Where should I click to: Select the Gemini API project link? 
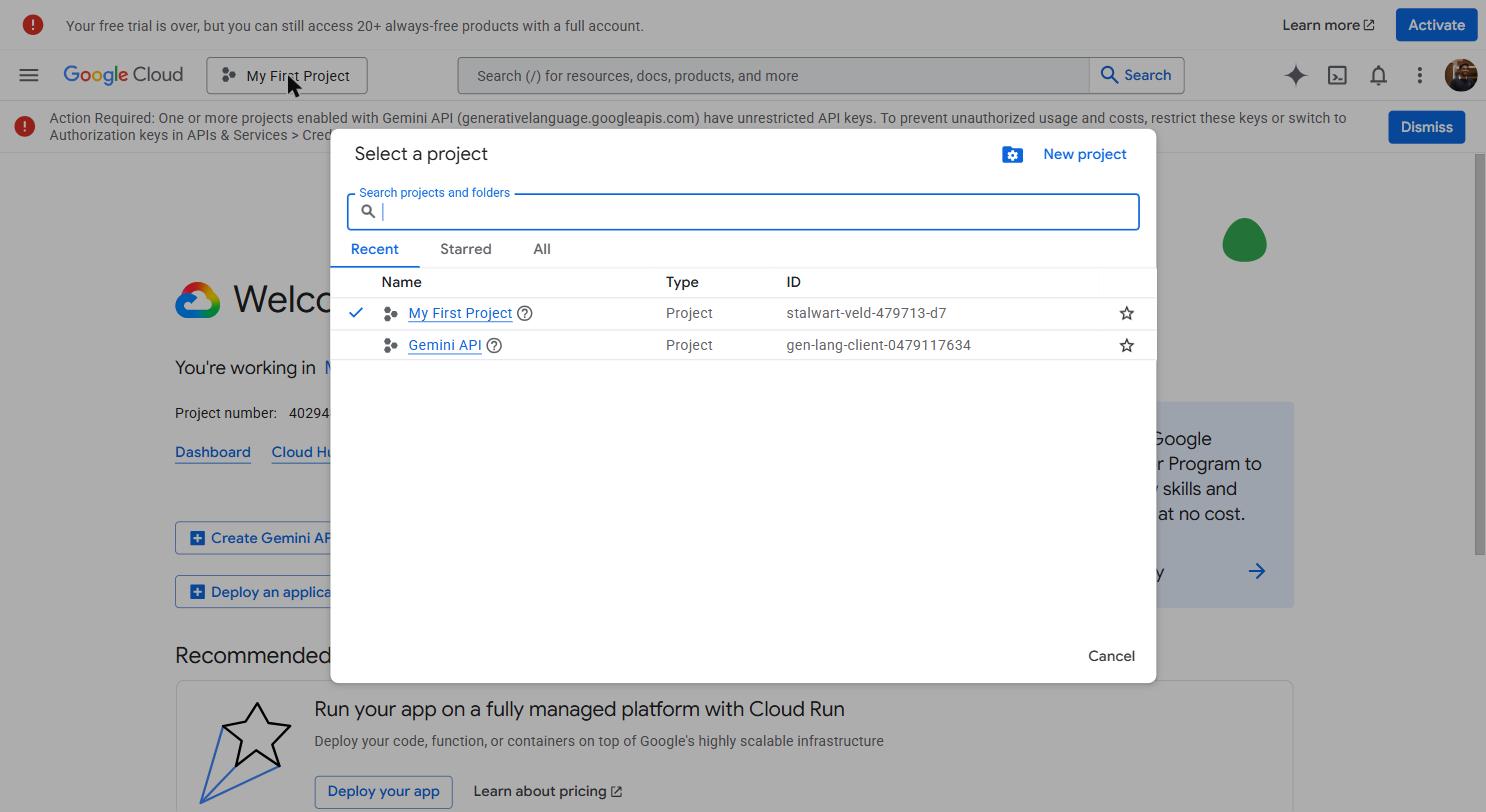[445, 345]
